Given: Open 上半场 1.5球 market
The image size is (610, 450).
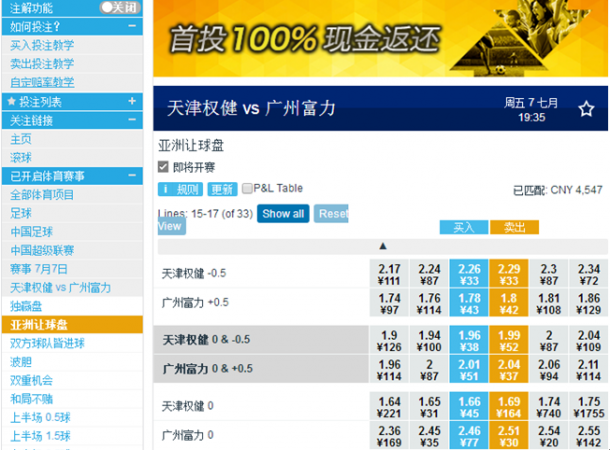Looking at the screenshot, I should 40,436.
